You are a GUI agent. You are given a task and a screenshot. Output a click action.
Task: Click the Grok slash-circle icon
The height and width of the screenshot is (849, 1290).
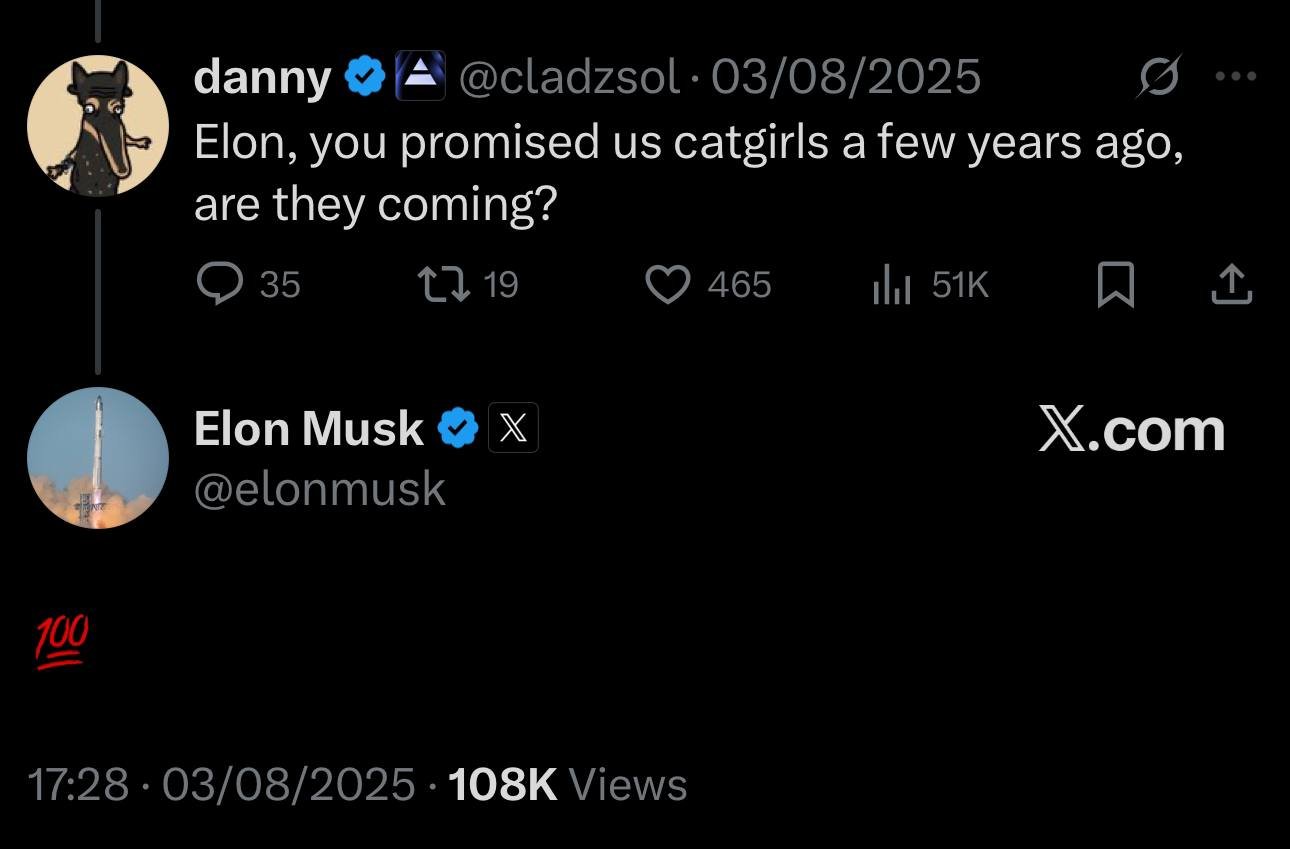pyautogui.click(x=1158, y=76)
